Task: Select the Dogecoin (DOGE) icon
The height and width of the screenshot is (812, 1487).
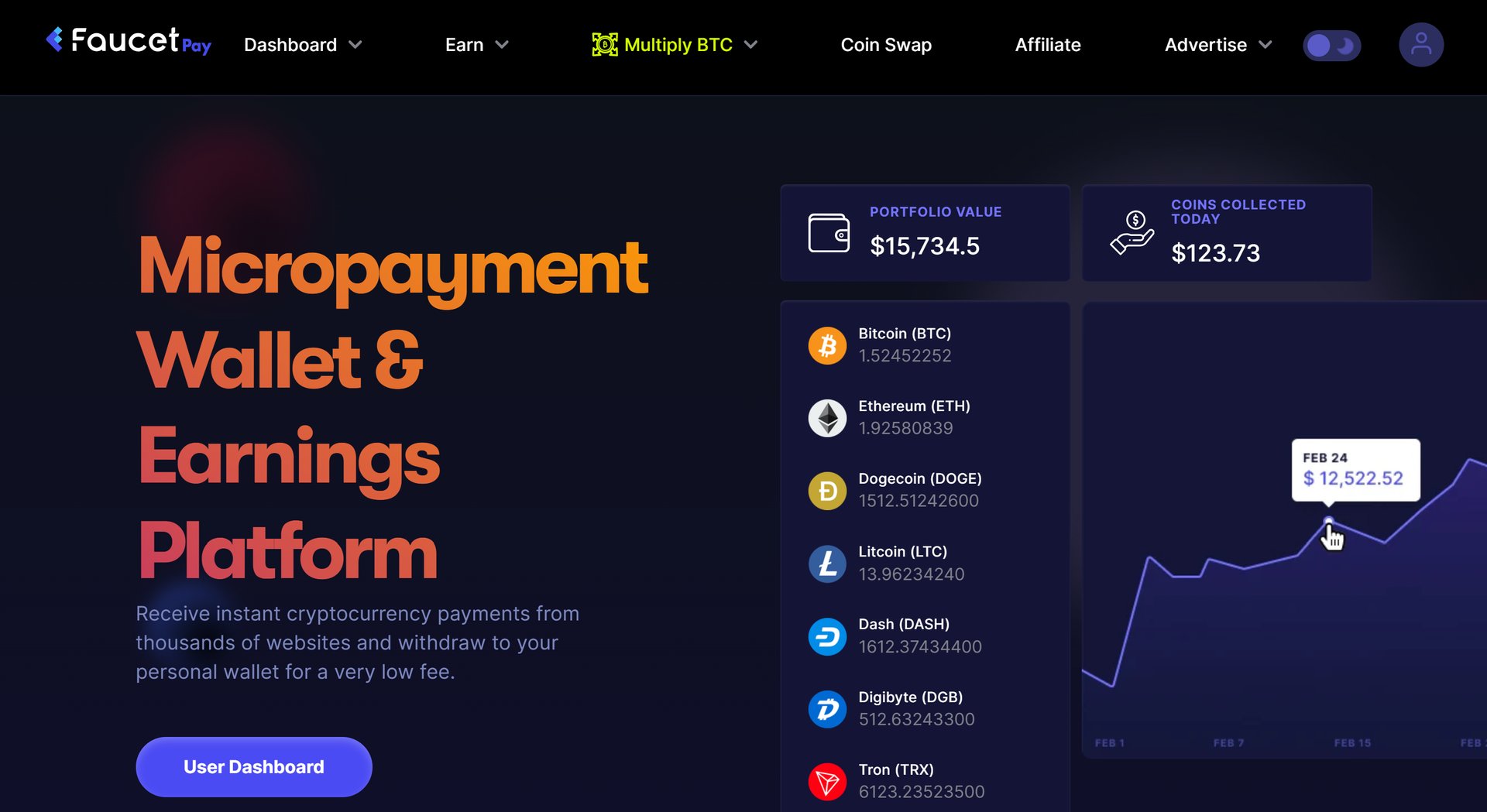Action: click(827, 491)
